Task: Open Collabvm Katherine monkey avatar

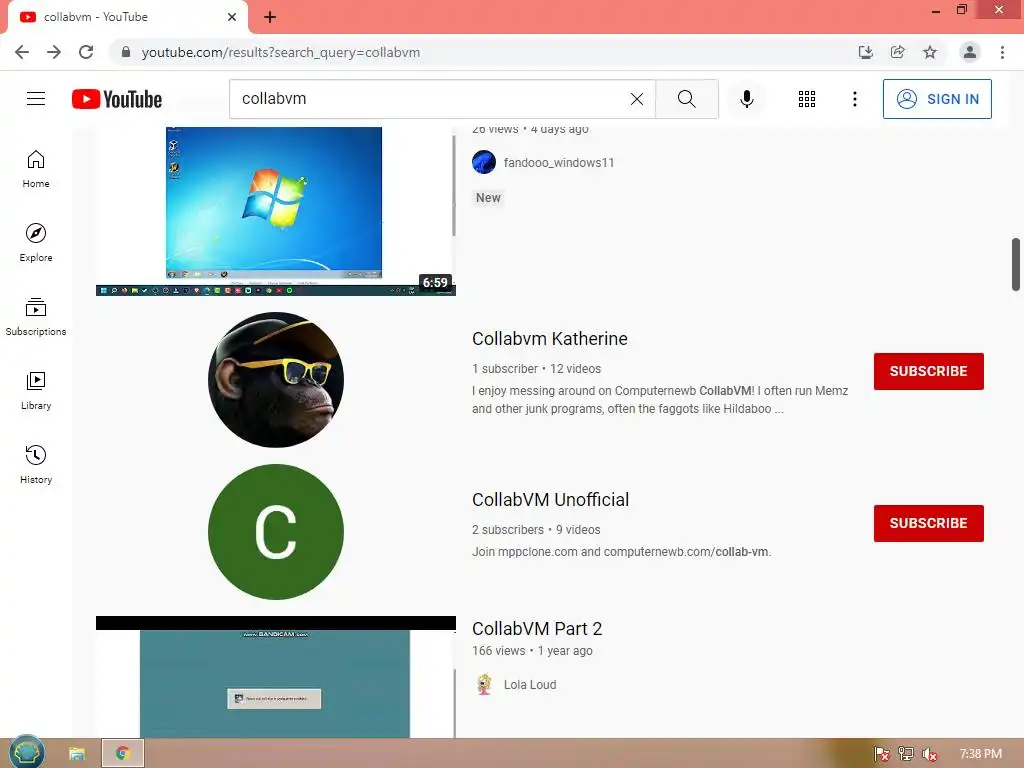Action: 276,379
